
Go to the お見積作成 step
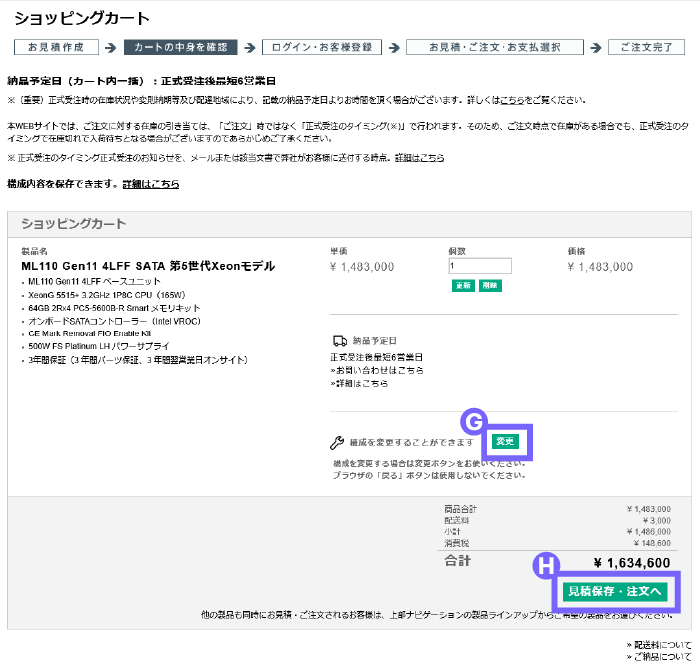point(56,47)
